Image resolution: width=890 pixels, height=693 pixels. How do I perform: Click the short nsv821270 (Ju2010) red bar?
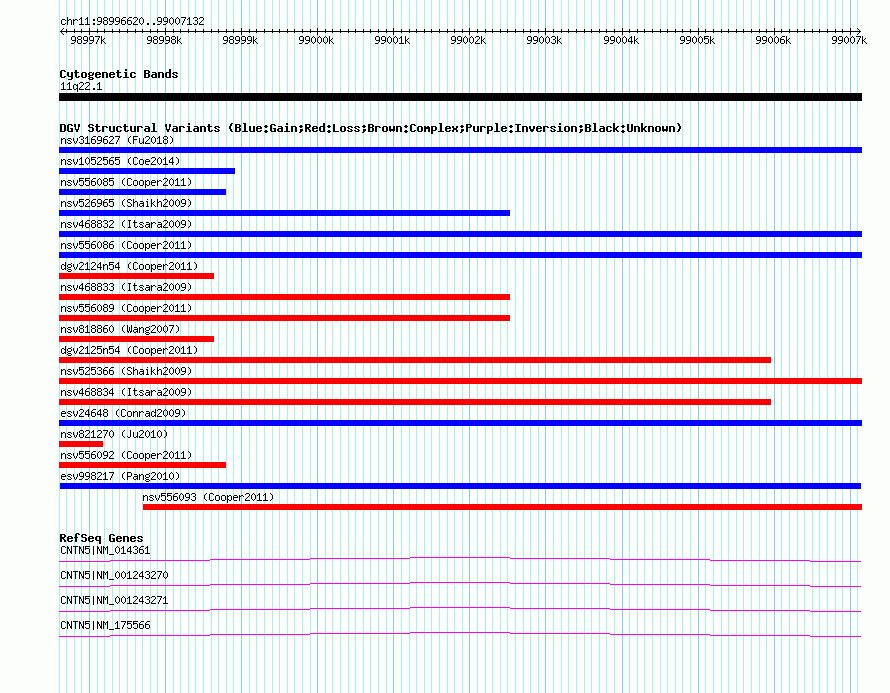pyautogui.click(x=81, y=444)
